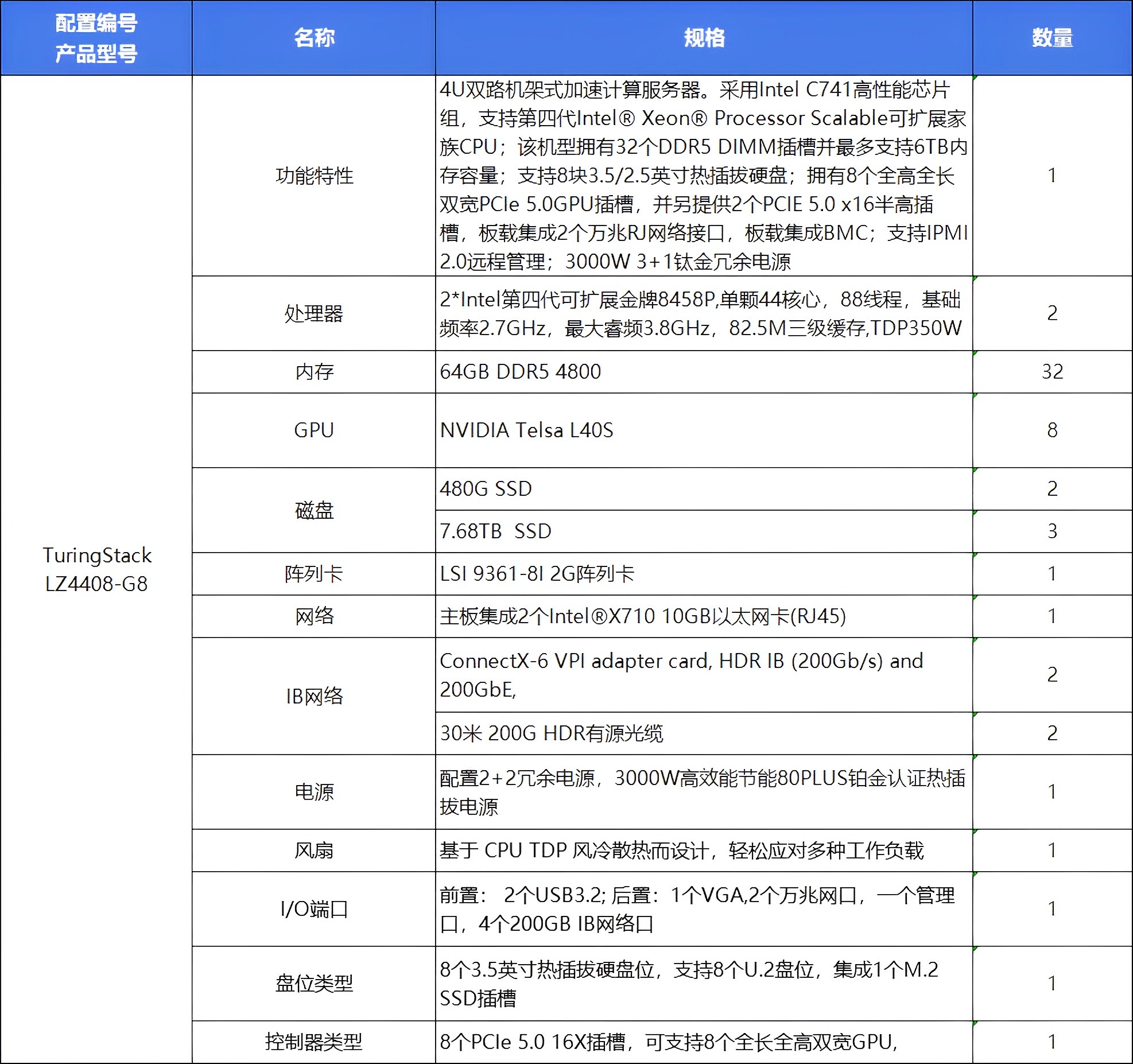Select the quantity cell in 盘位类型 row
Screen dimensions: 1133x1064
[x=1052, y=984]
